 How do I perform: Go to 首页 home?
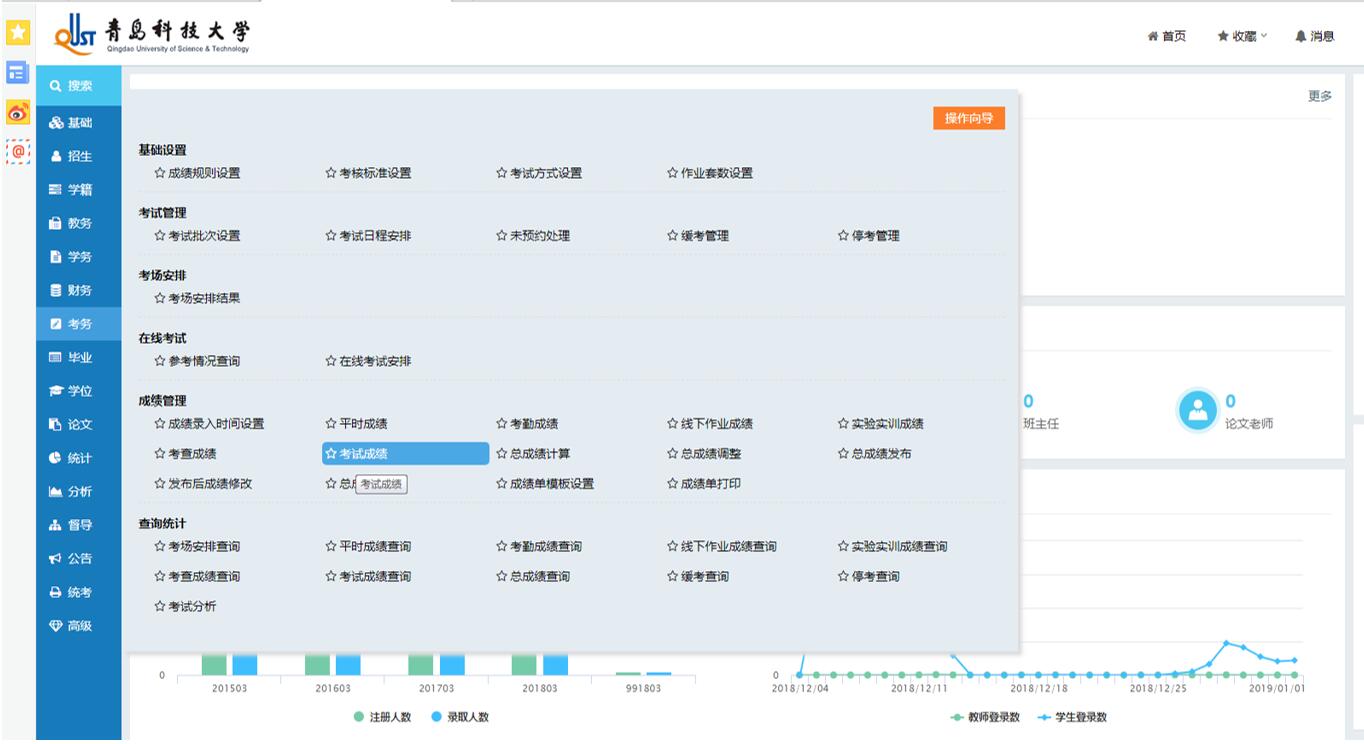1166,36
